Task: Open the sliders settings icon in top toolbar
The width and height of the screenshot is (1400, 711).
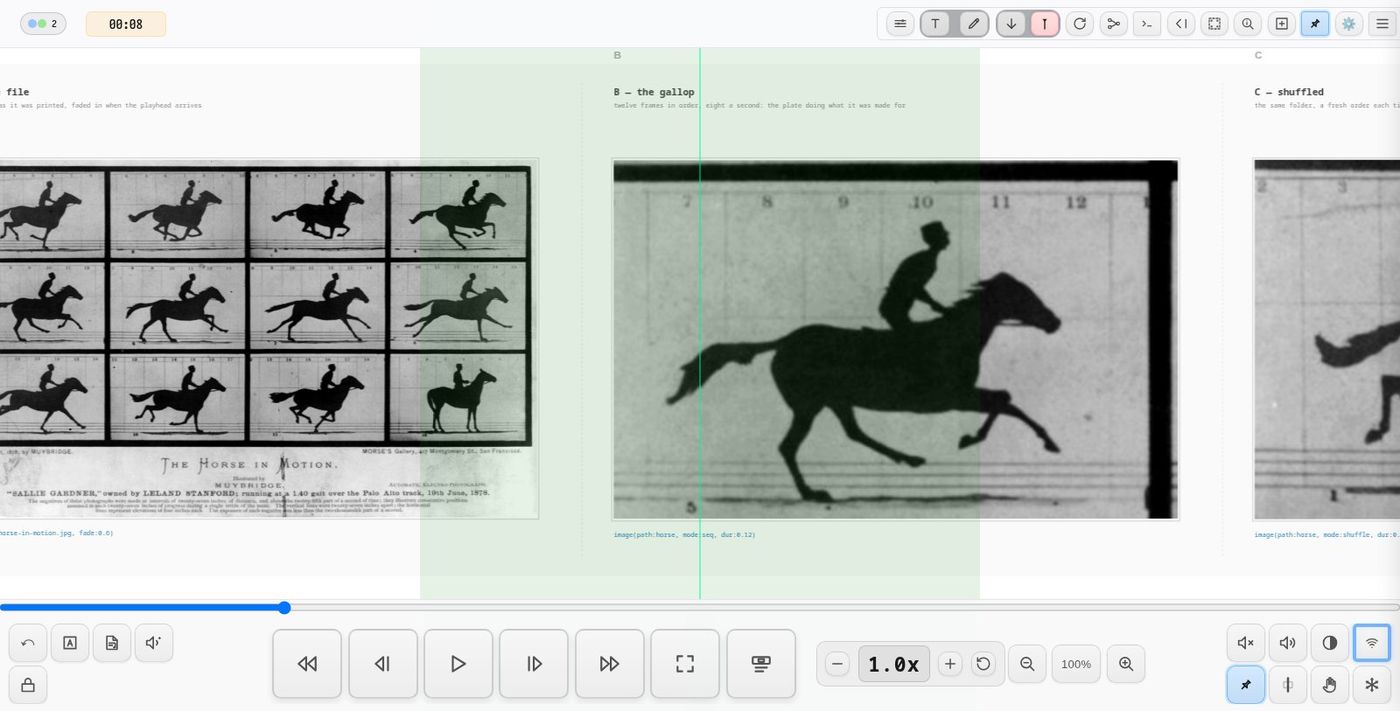Action: pos(900,24)
